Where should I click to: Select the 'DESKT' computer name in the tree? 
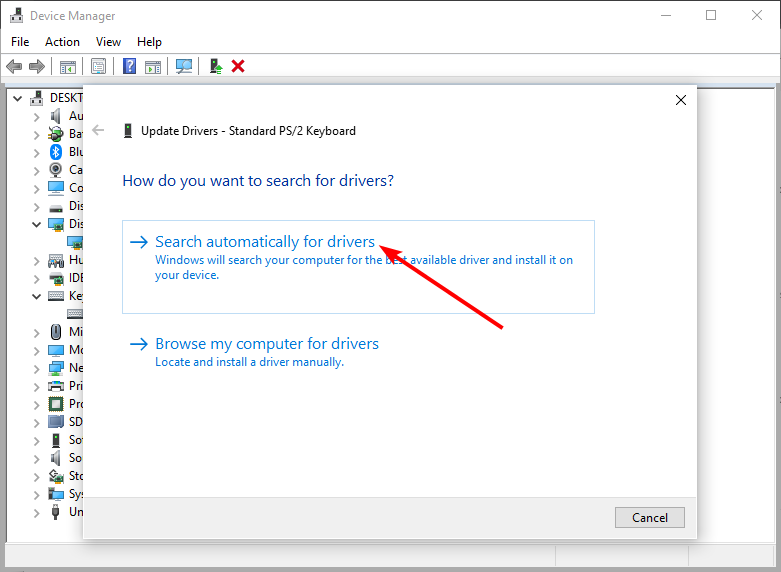point(66,98)
